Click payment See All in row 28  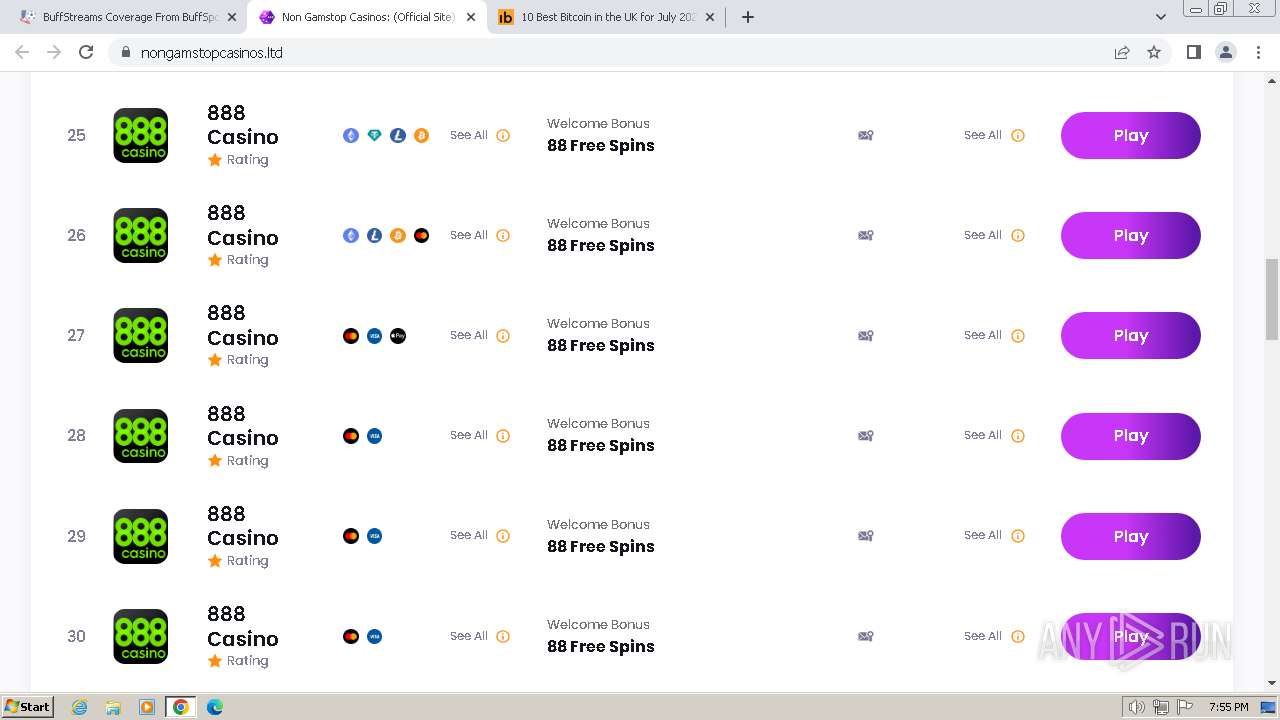[x=468, y=435]
